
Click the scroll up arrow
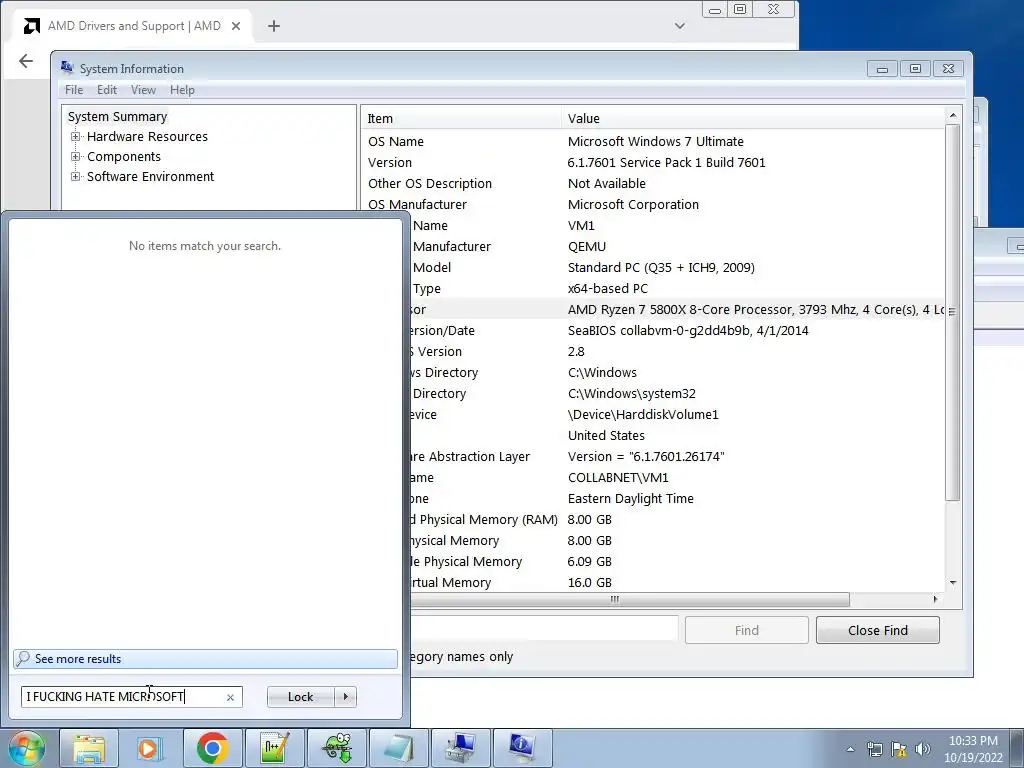coord(952,116)
